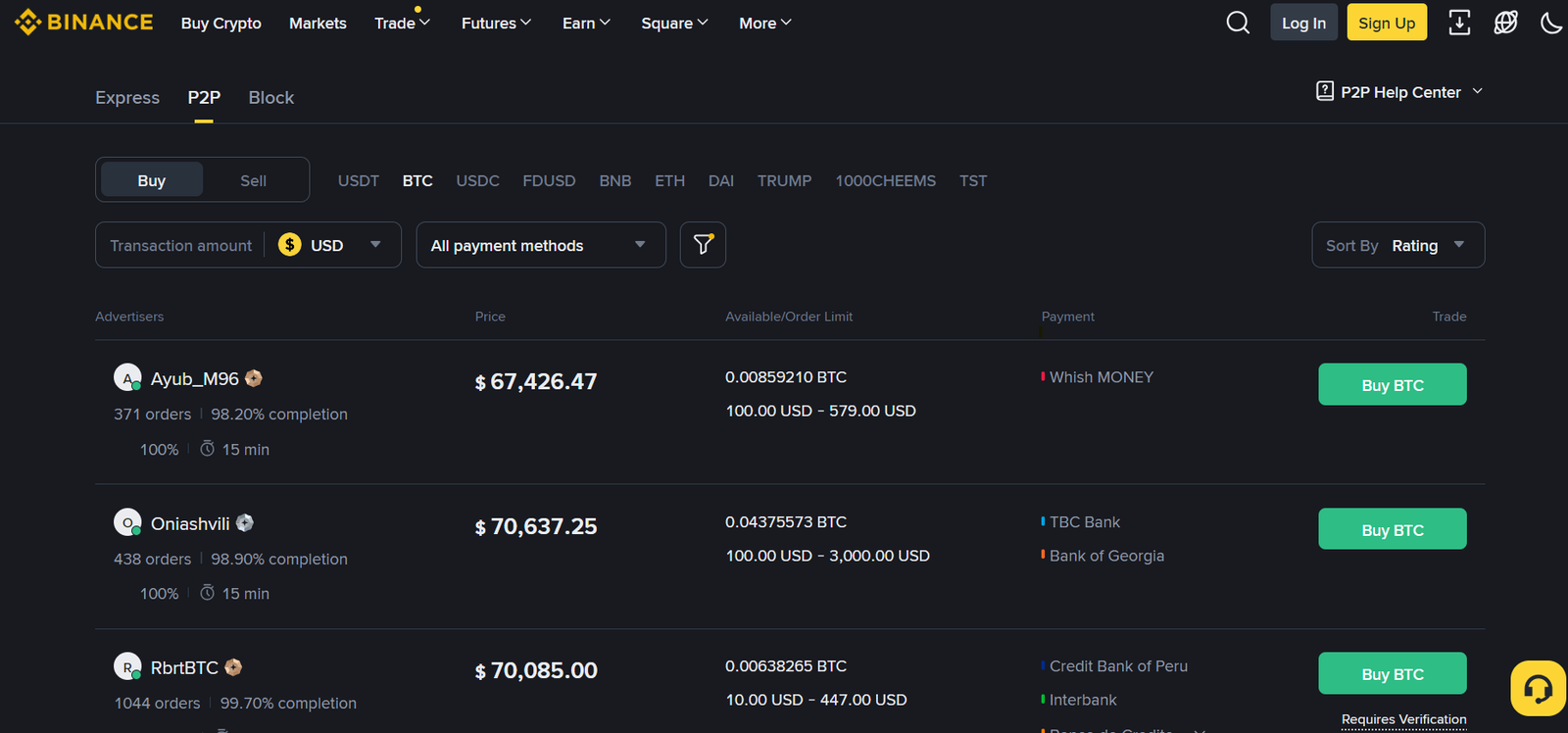Click Whish MONEY payment method

pyautogui.click(x=1102, y=377)
